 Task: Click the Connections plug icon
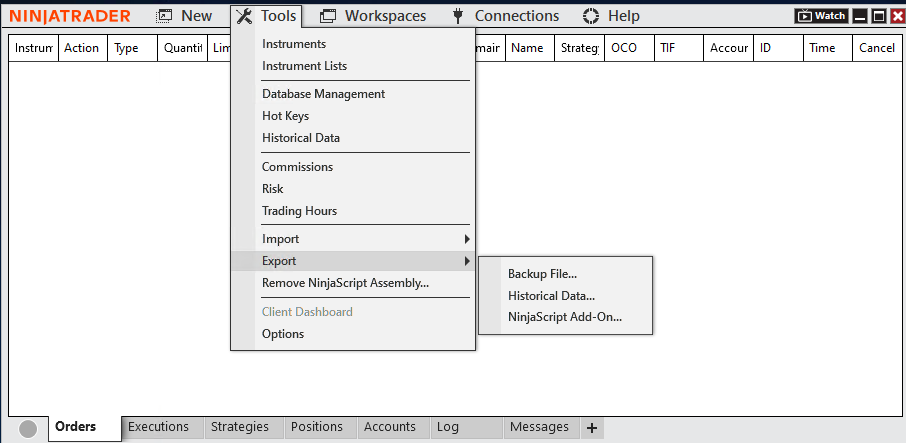coord(458,16)
